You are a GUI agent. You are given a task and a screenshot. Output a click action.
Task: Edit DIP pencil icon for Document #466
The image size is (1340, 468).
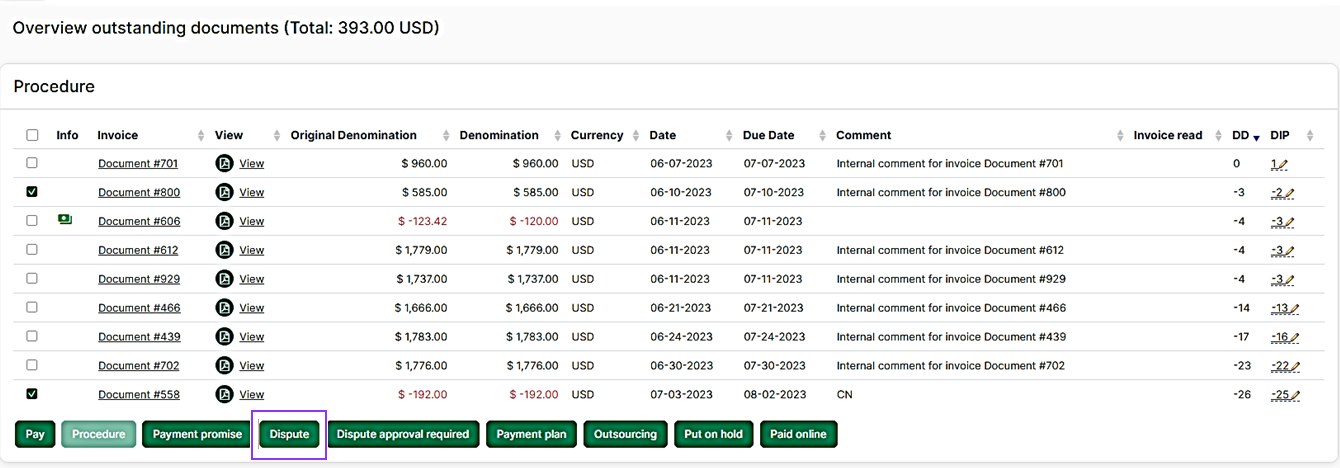coord(1295,309)
